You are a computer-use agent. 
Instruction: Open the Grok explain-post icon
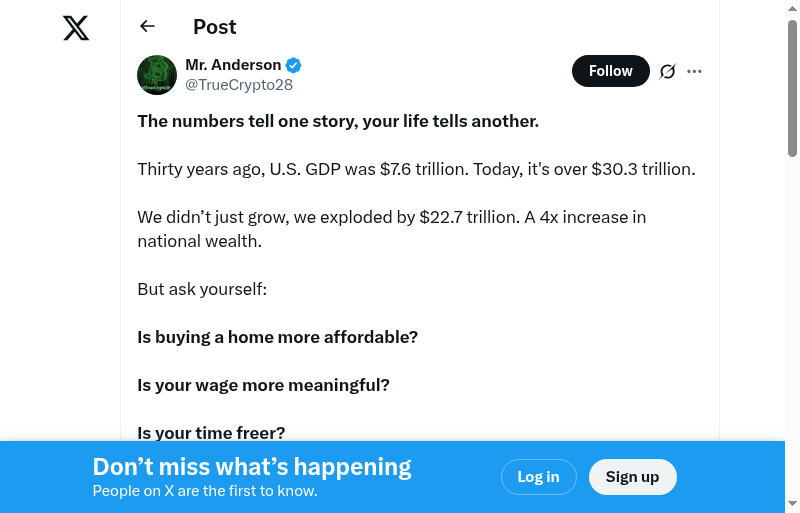pyautogui.click(x=668, y=71)
